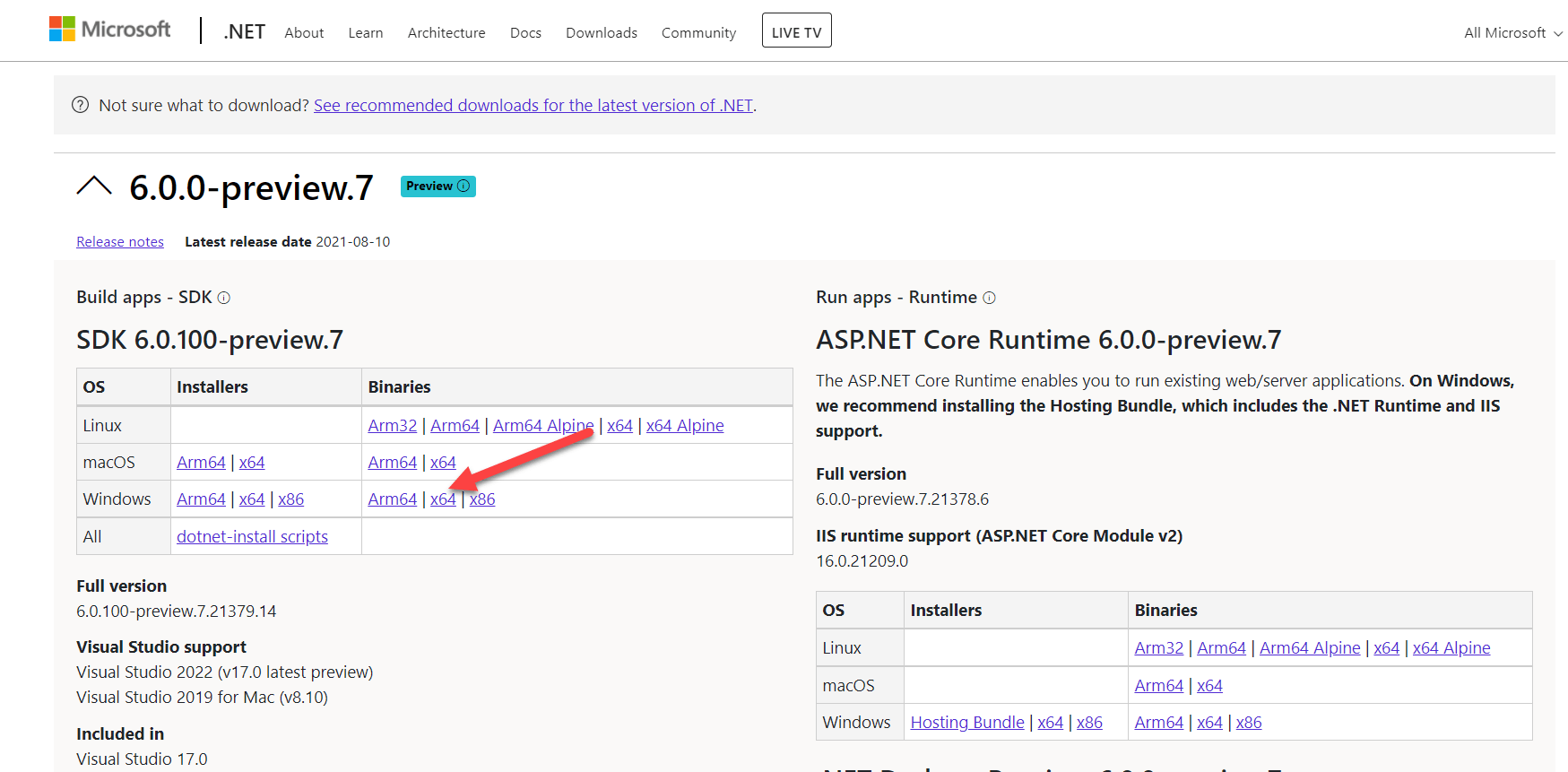Open recommended downloads for latest .NET link

tap(533, 106)
